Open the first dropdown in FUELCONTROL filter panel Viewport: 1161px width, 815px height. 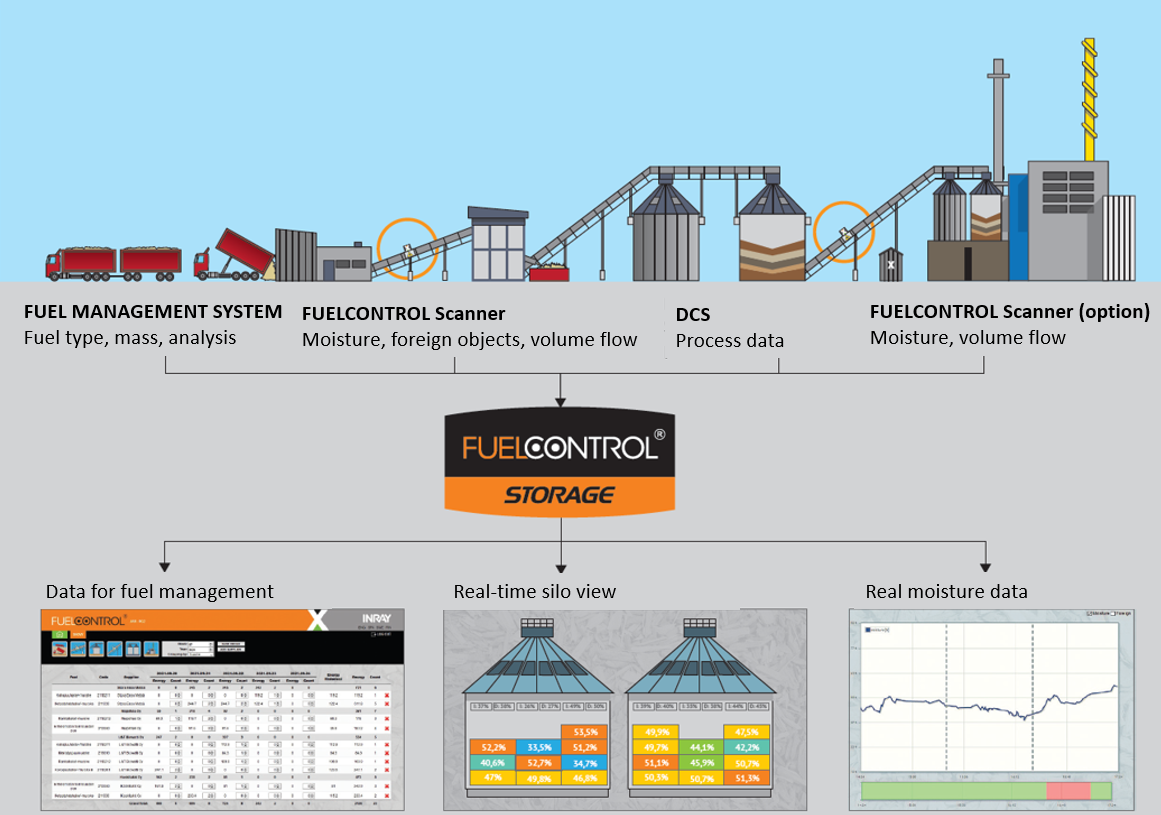point(200,644)
